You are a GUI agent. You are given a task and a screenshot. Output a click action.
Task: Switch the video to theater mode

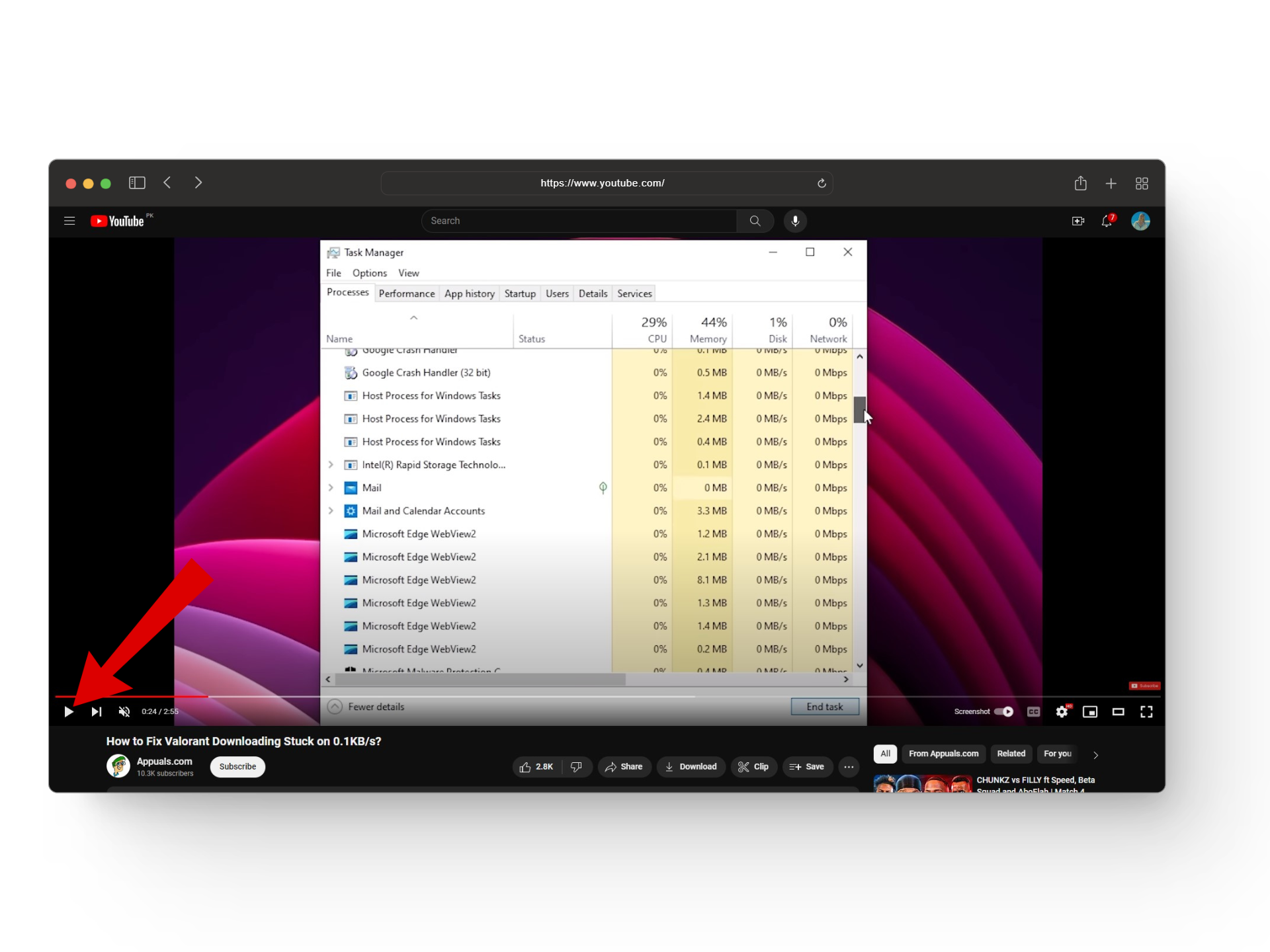coord(1118,711)
